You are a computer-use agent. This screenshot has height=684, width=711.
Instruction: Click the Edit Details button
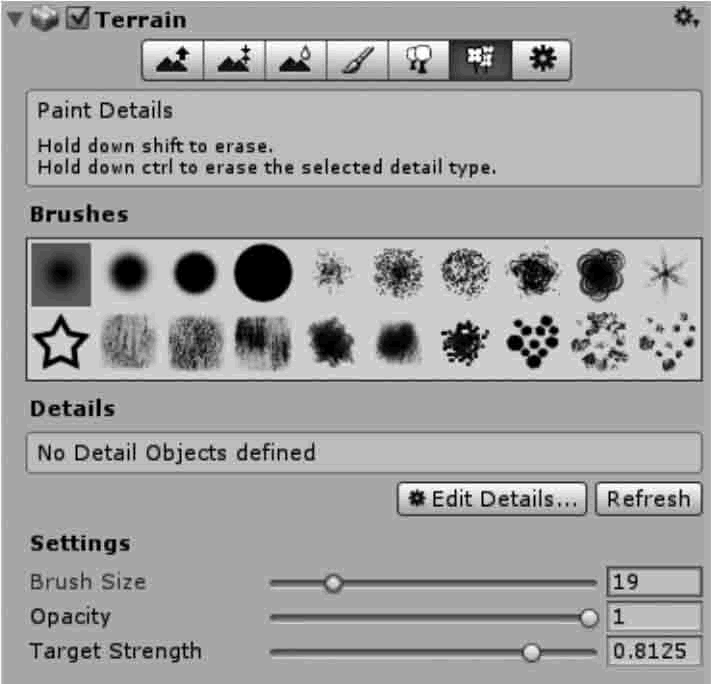(492, 499)
